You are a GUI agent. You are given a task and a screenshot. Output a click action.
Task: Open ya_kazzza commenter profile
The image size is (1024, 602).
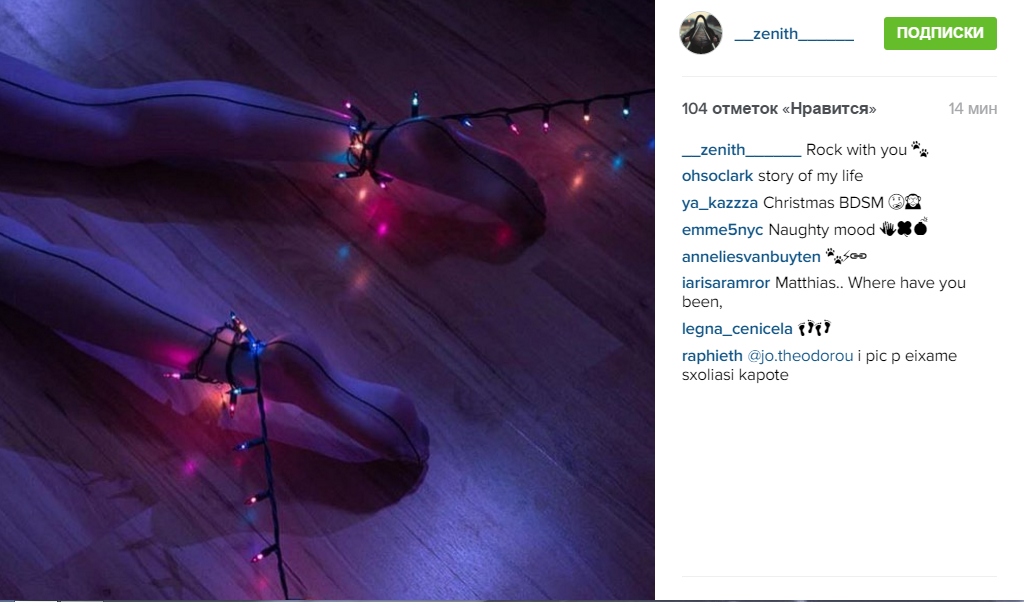tap(720, 203)
